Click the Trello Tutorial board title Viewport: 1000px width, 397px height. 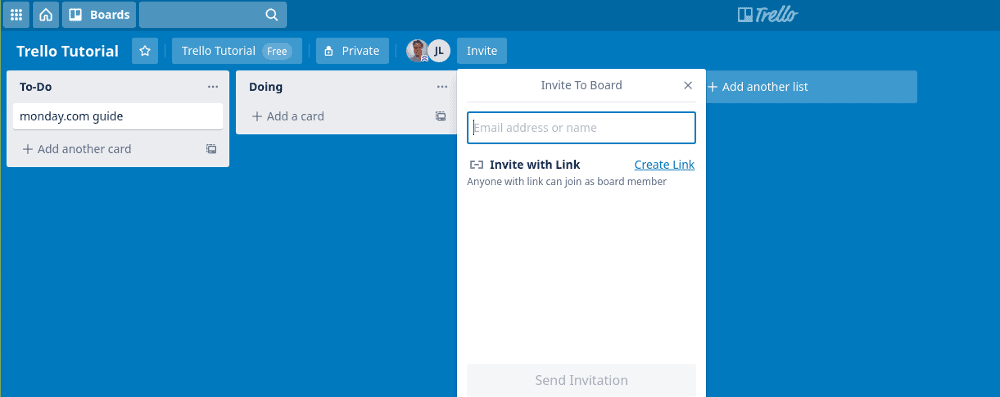(68, 51)
